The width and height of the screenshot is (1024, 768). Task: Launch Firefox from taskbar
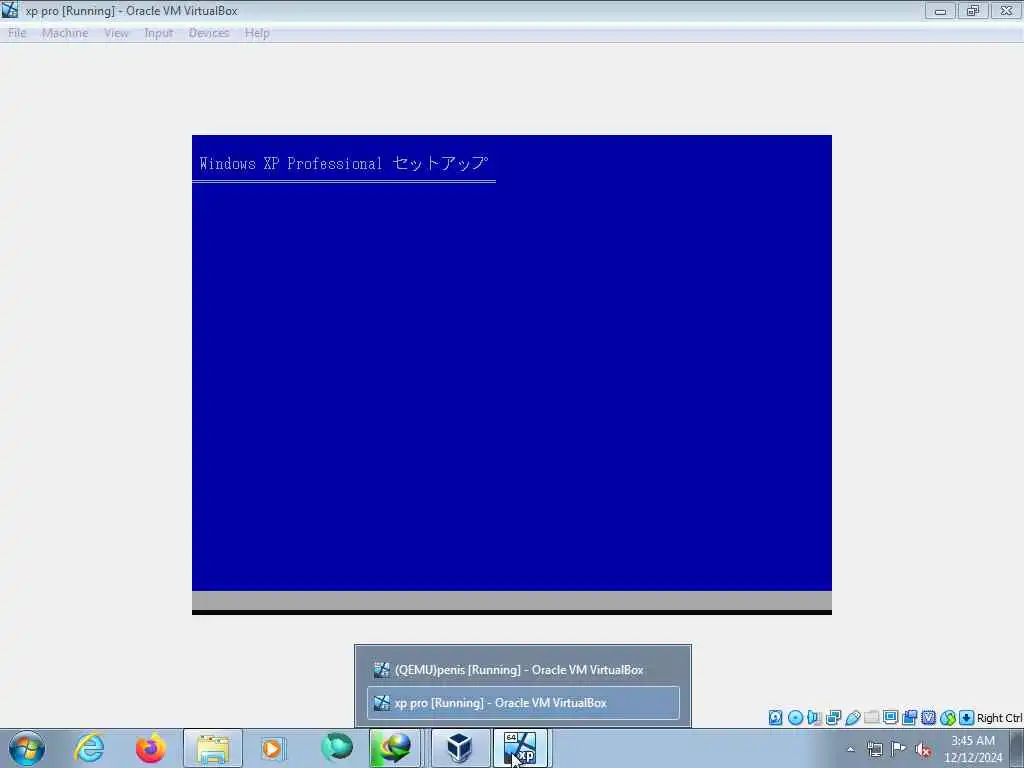pyautogui.click(x=150, y=748)
